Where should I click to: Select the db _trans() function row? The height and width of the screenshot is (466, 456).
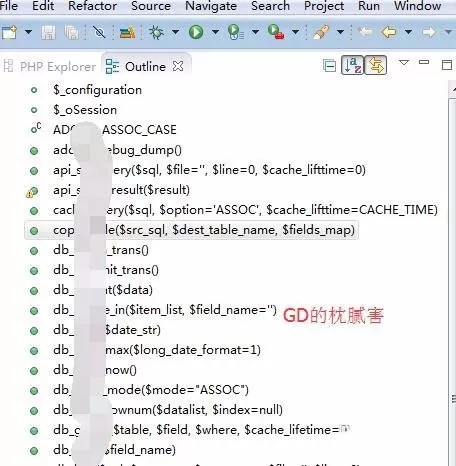pyautogui.click(x=101, y=250)
